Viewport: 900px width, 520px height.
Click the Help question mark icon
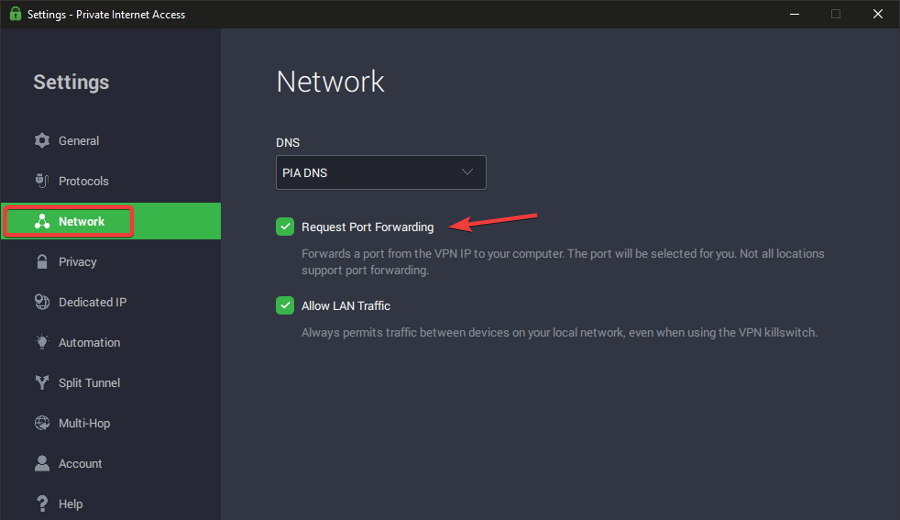pos(42,504)
